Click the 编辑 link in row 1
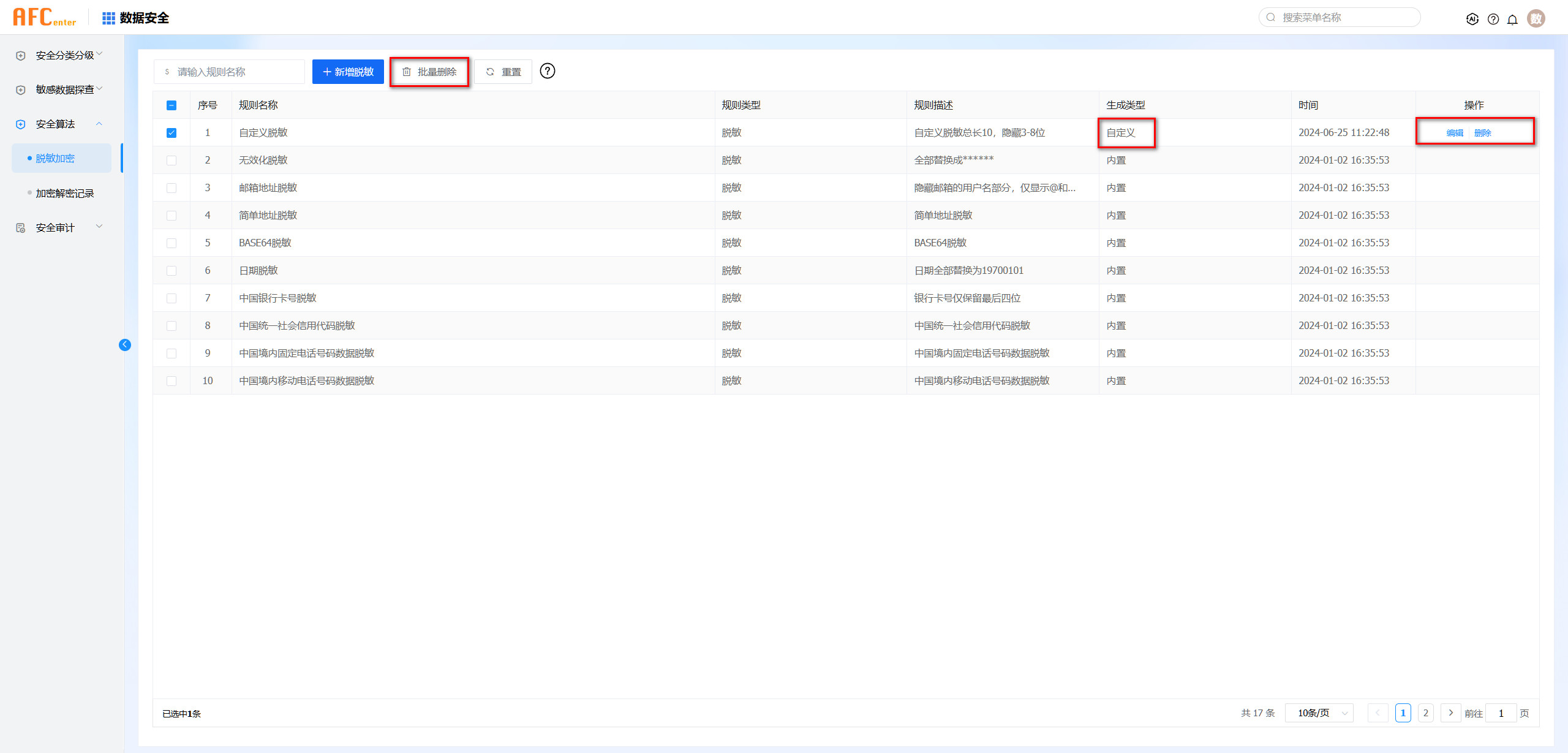1568x753 pixels. point(1454,133)
